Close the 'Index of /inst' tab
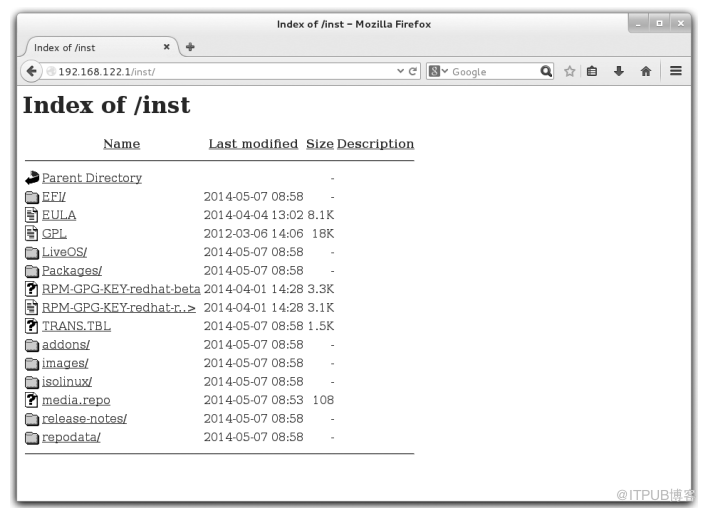Image resolution: width=706 pixels, height=510 pixels. 167,47
